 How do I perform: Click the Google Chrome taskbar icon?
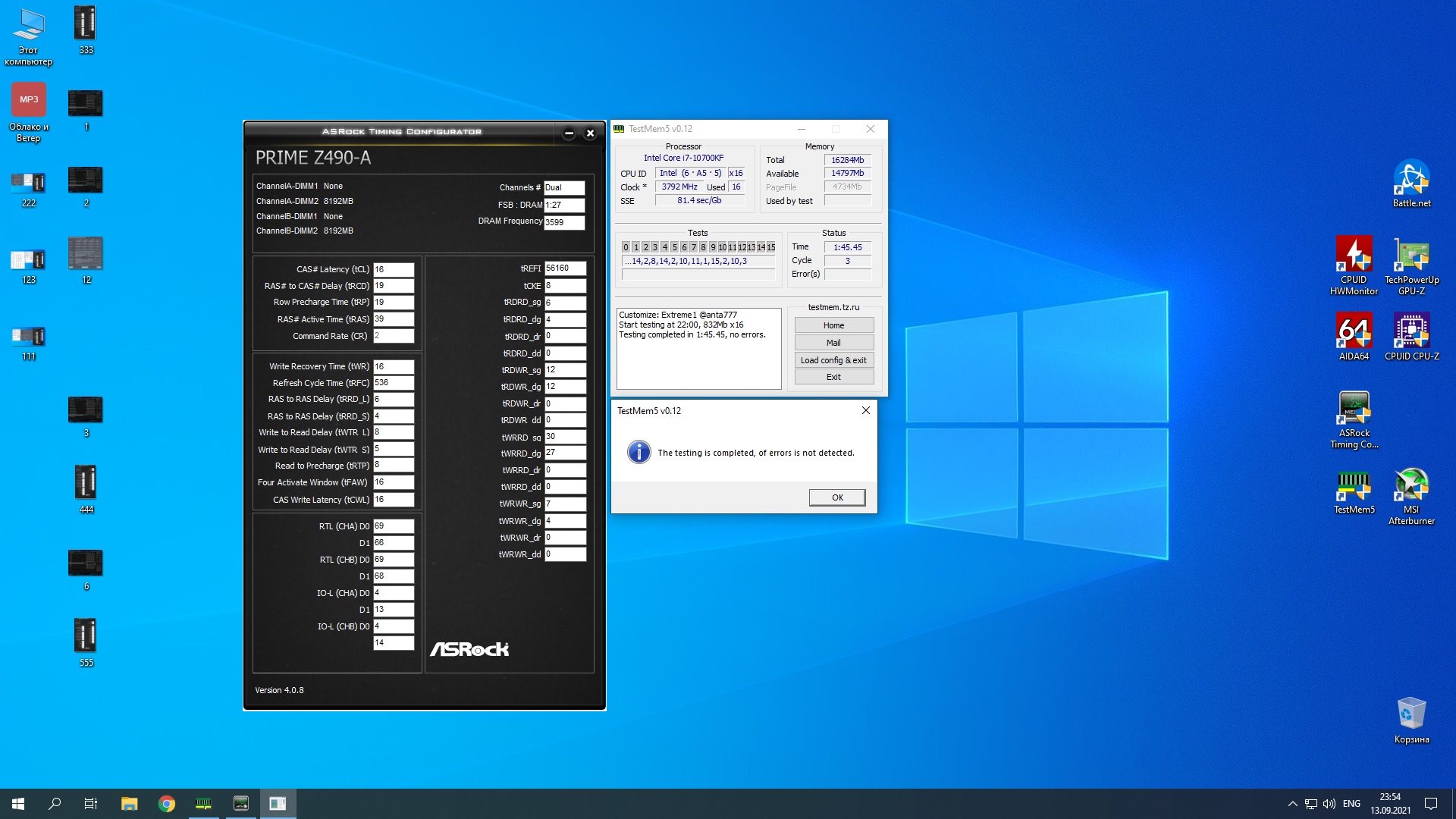167,804
